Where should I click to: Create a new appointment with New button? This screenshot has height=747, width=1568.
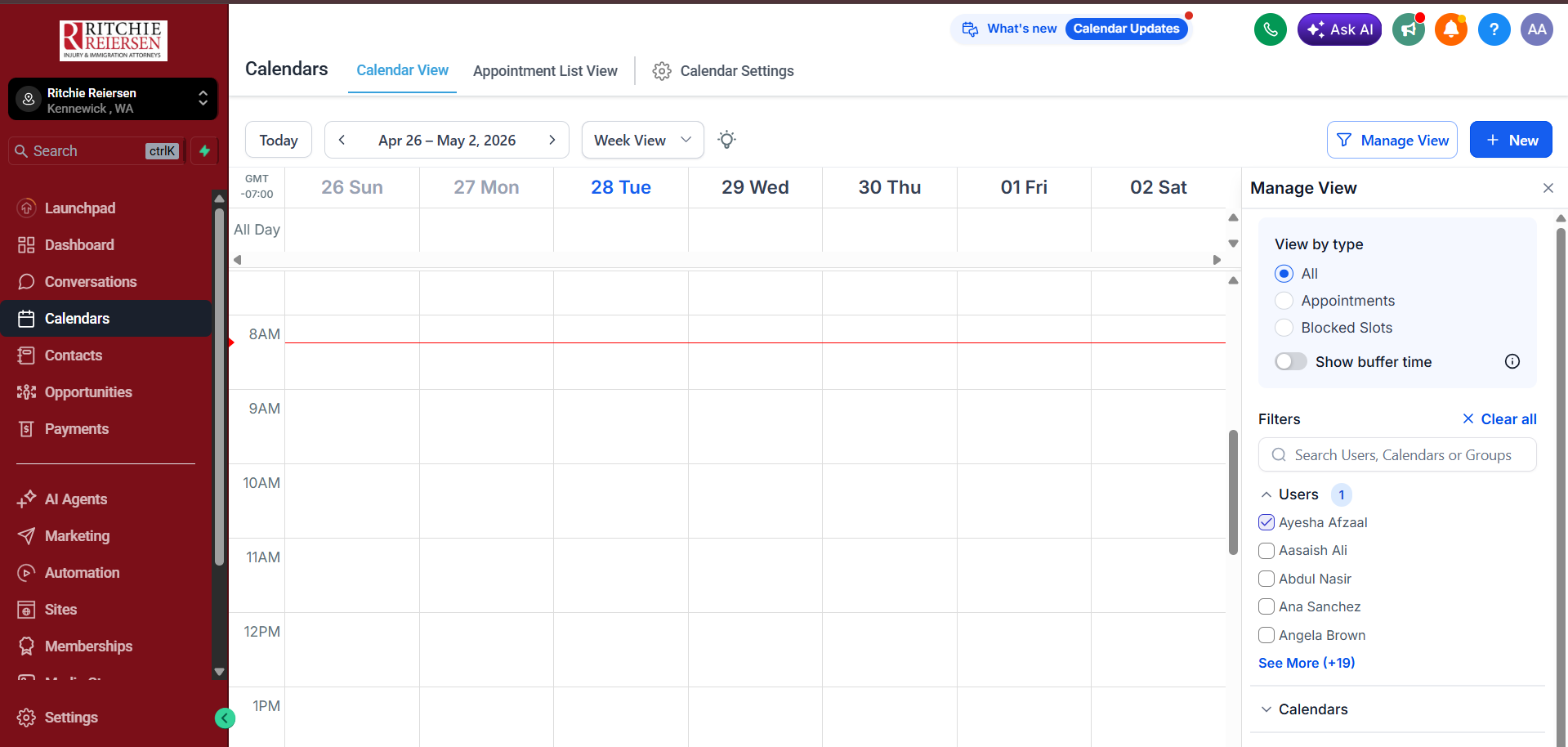point(1511,140)
